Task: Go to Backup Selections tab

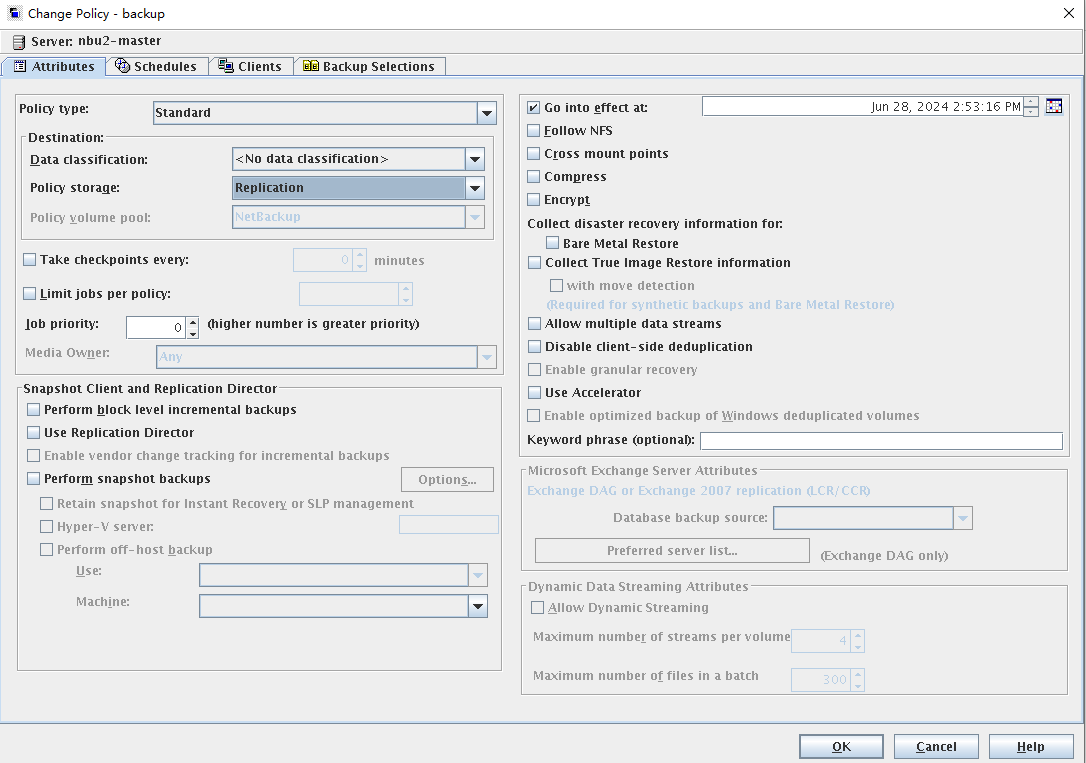Action: pos(369,66)
